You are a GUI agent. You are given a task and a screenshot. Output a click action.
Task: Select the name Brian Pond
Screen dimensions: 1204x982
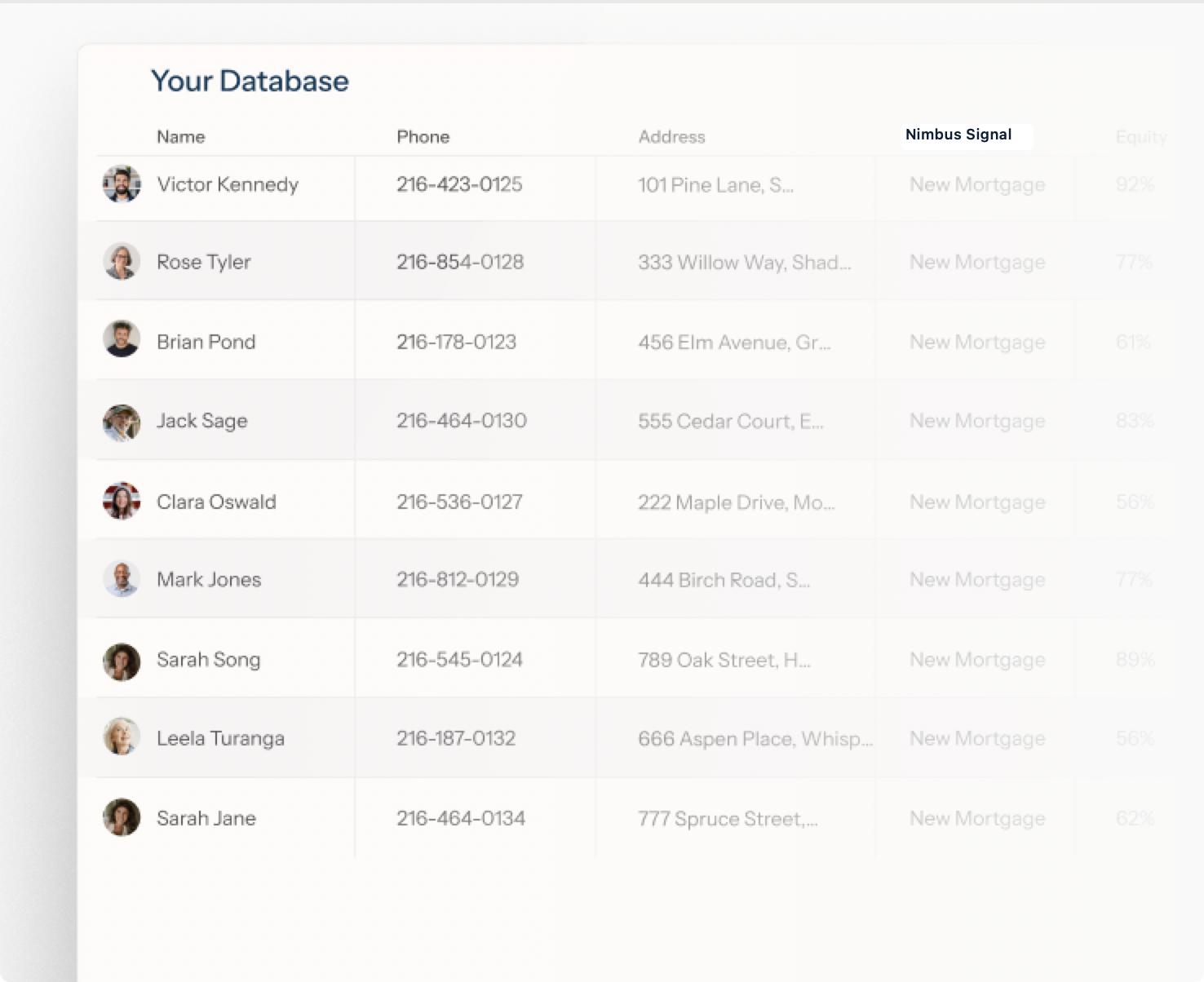206,342
